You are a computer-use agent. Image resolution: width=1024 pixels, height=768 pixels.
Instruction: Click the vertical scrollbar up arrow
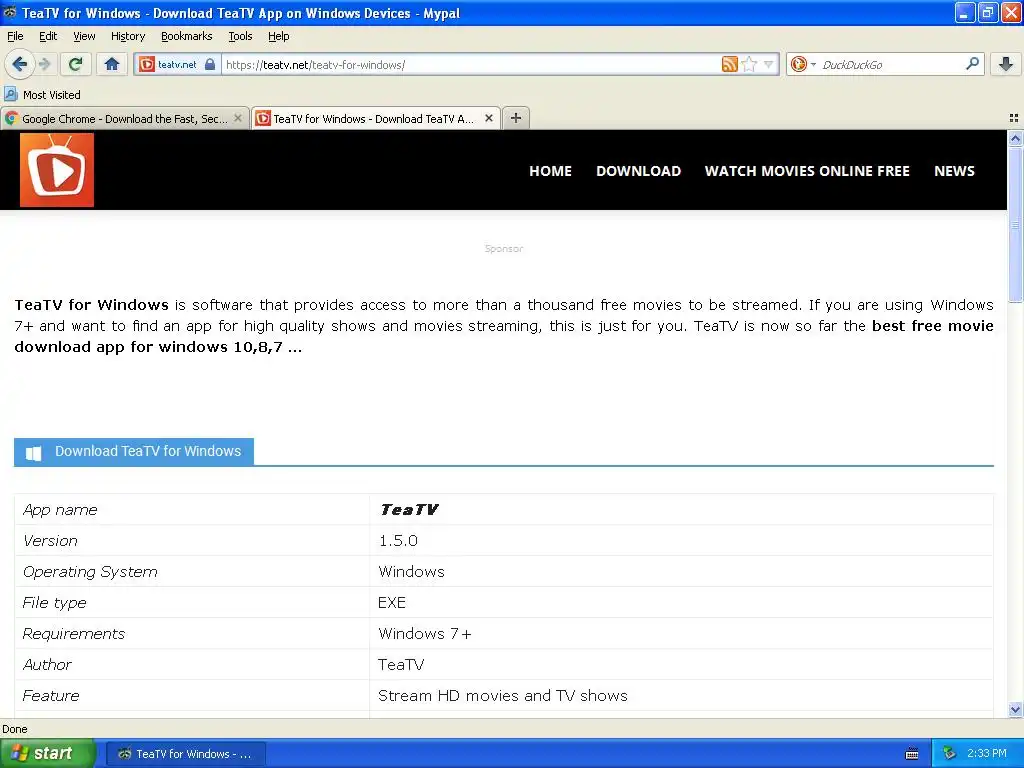click(x=1015, y=138)
